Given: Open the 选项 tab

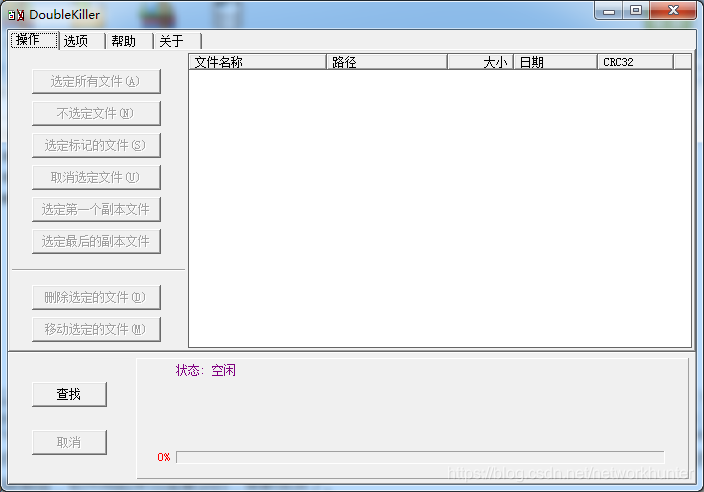Looking at the screenshot, I should [82, 41].
